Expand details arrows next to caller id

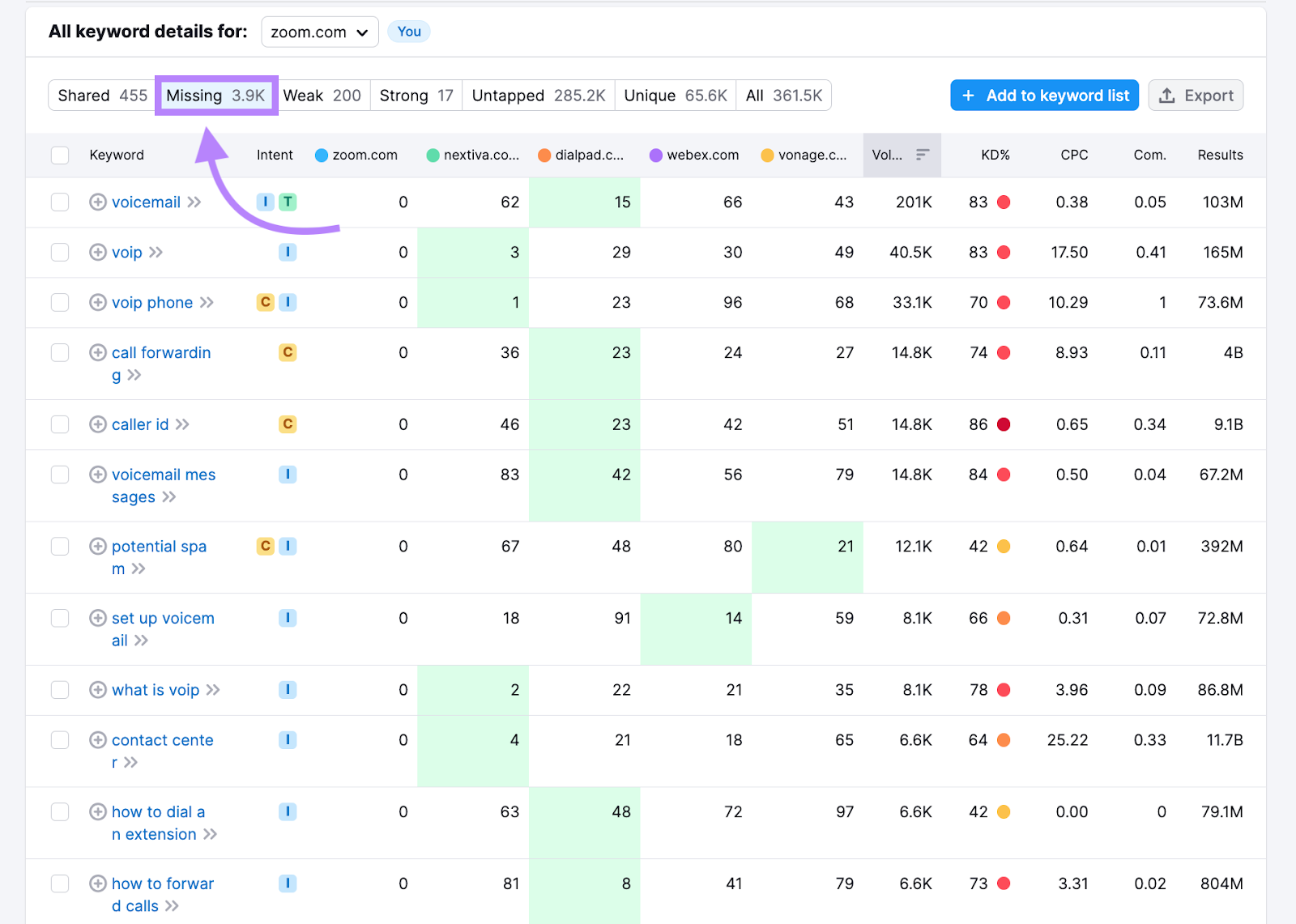coord(183,424)
